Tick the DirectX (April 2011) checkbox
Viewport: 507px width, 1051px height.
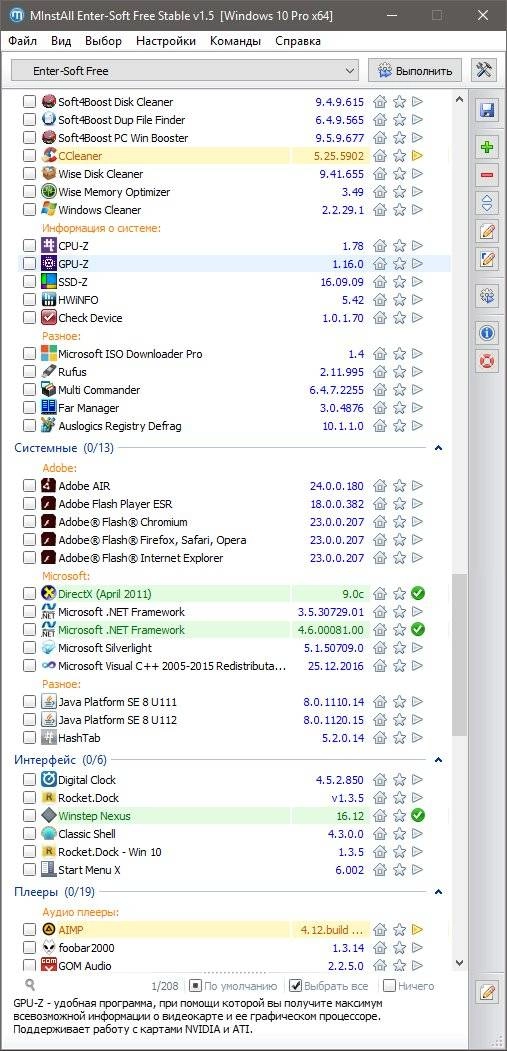point(29,594)
